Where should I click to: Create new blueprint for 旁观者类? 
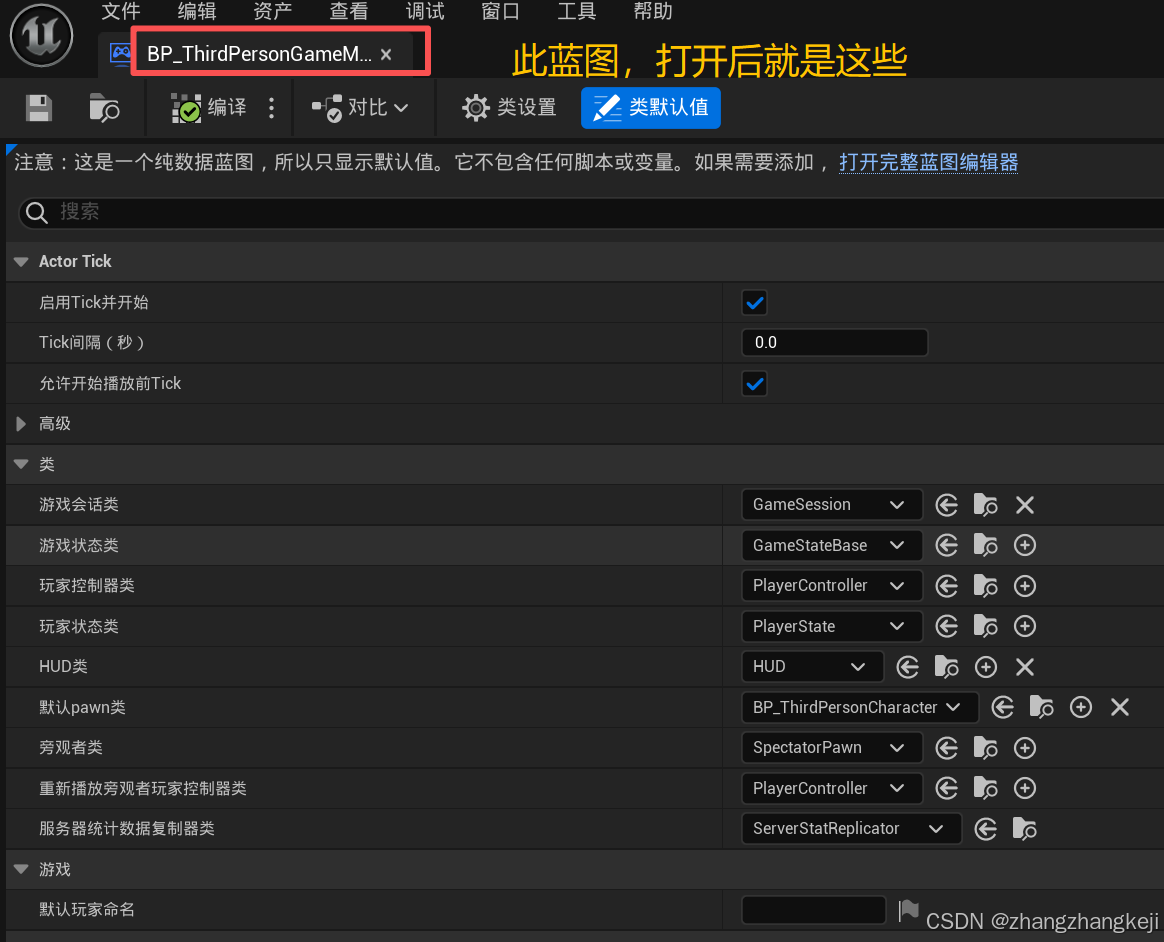[x=1024, y=748]
